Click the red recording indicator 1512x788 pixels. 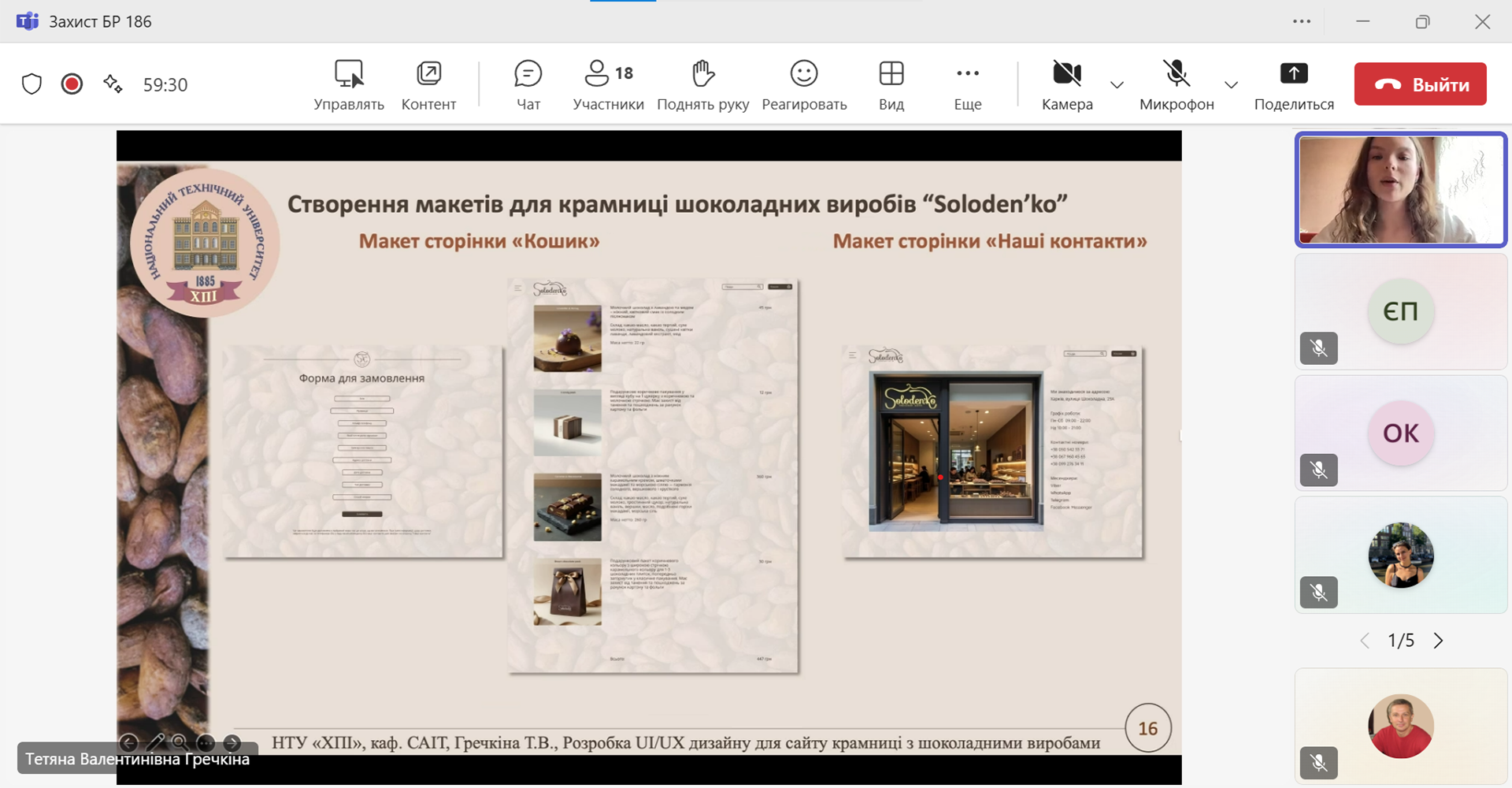click(72, 84)
